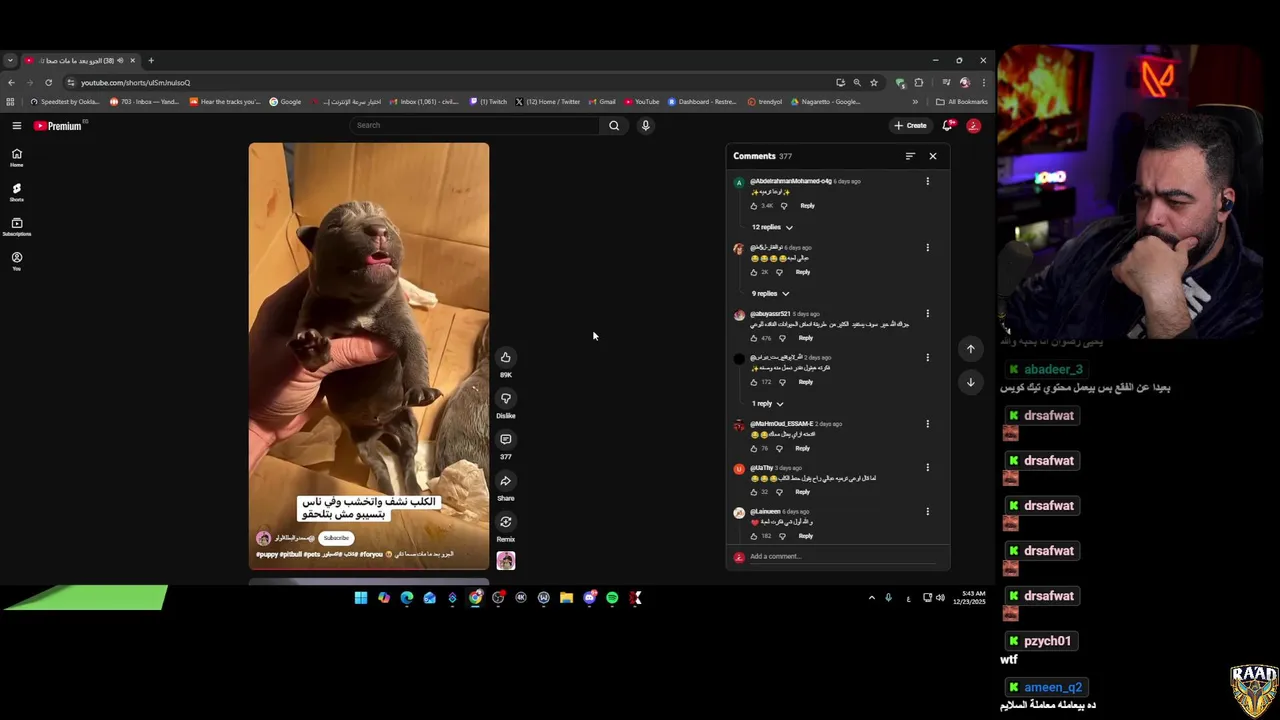Reply to AbdelrahmanMohamed's comment
This screenshot has width=1280, height=720.
pyautogui.click(x=807, y=206)
